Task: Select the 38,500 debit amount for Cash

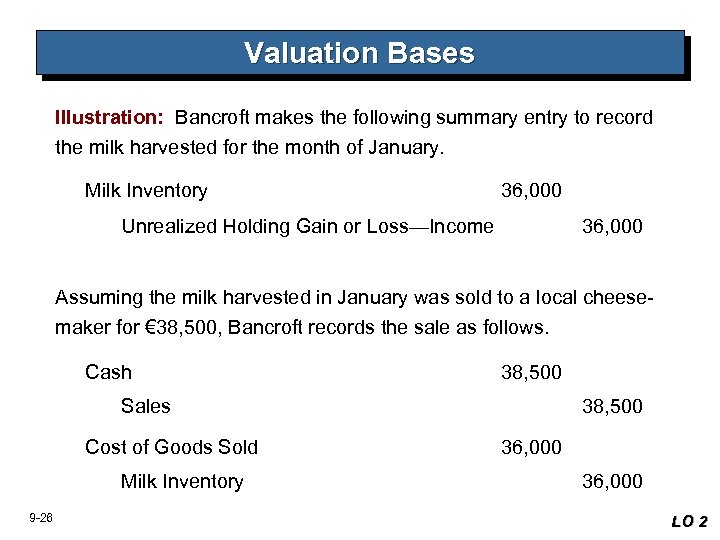Action: 531,373
